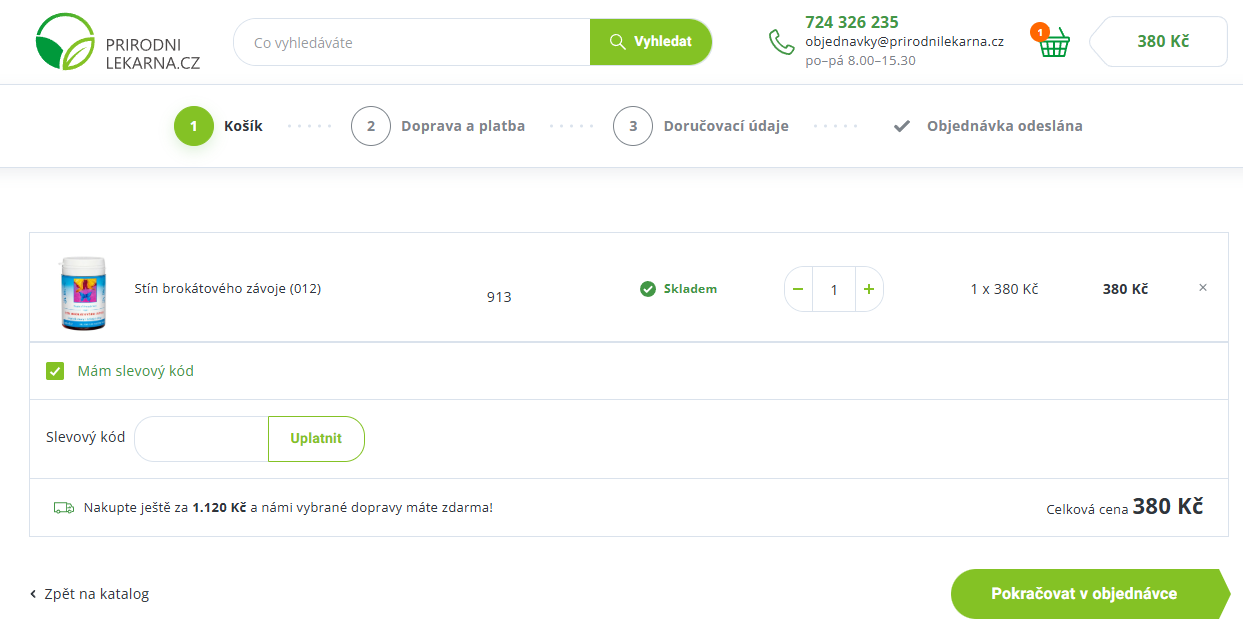Image resolution: width=1243 pixels, height=623 pixels.
Task: Select step 1 Košík
Action: (x=219, y=126)
